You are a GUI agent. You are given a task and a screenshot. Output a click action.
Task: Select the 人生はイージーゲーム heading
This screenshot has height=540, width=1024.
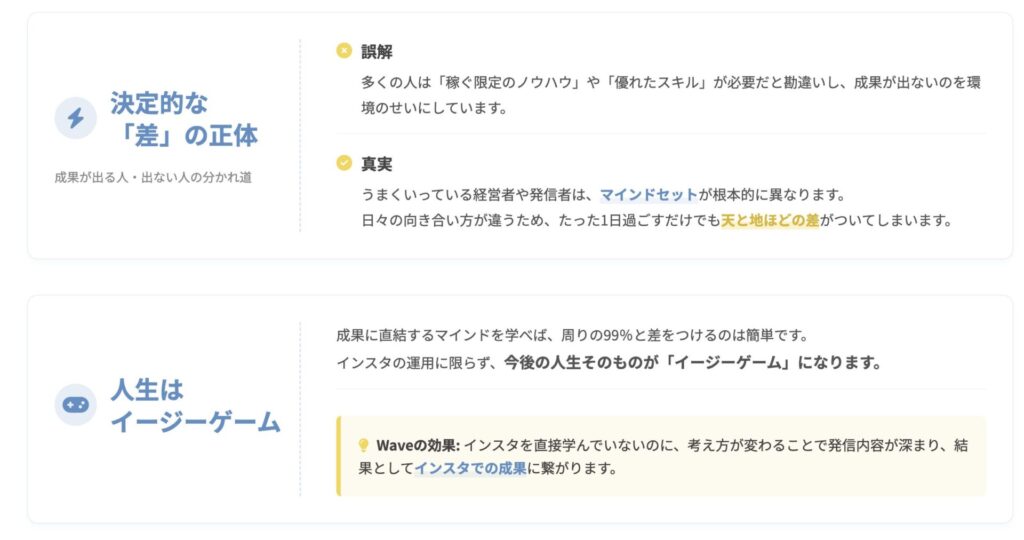click(x=195, y=405)
